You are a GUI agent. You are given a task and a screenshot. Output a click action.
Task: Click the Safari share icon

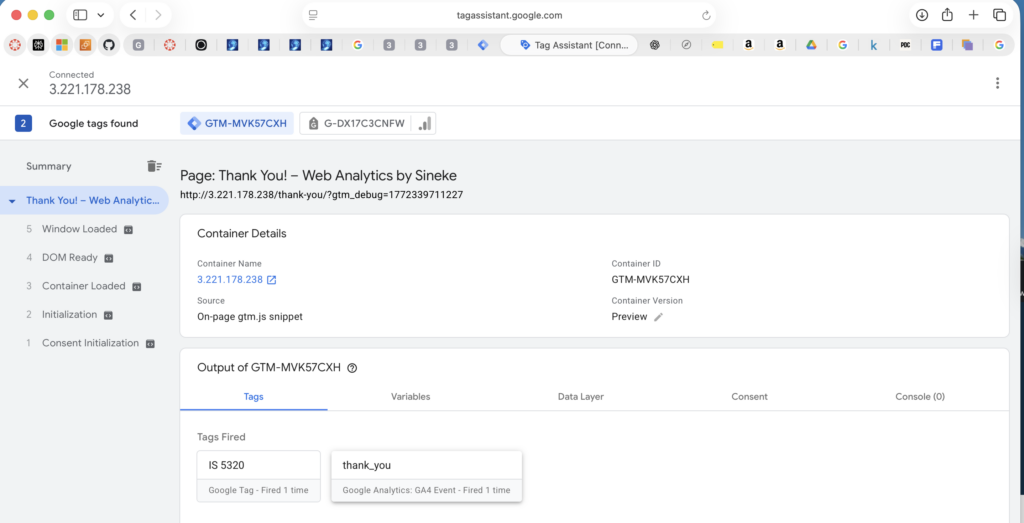click(x=947, y=15)
